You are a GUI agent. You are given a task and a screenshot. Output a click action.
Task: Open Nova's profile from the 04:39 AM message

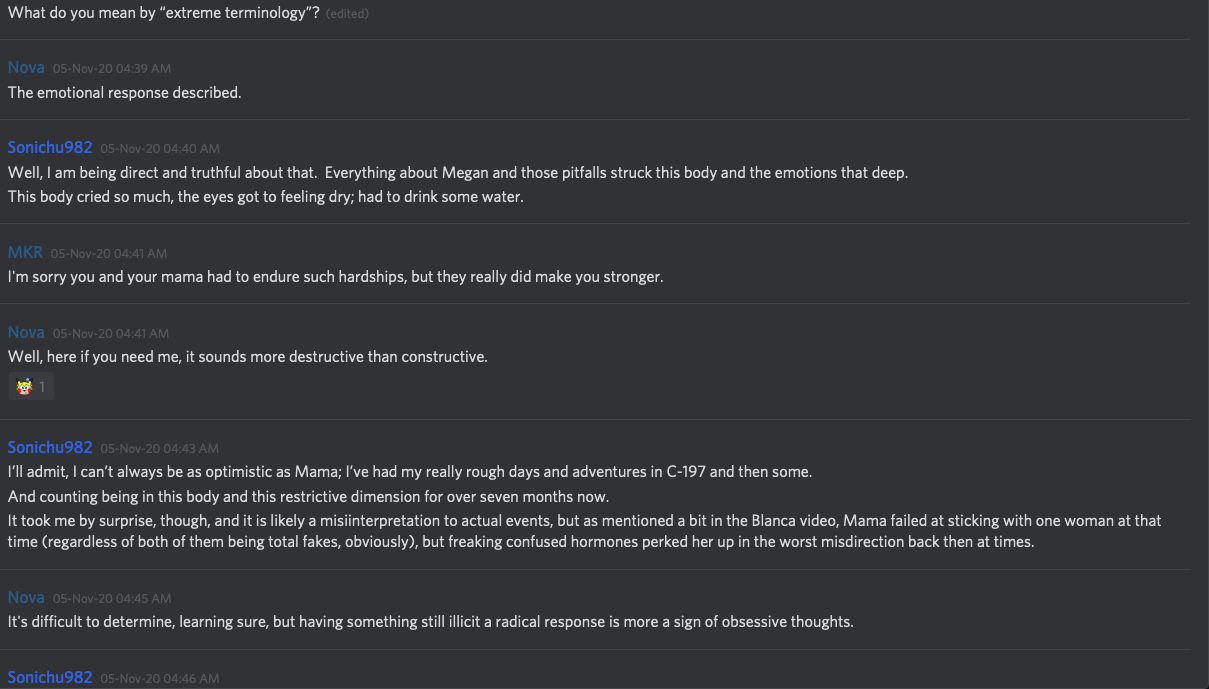point(26,67)
